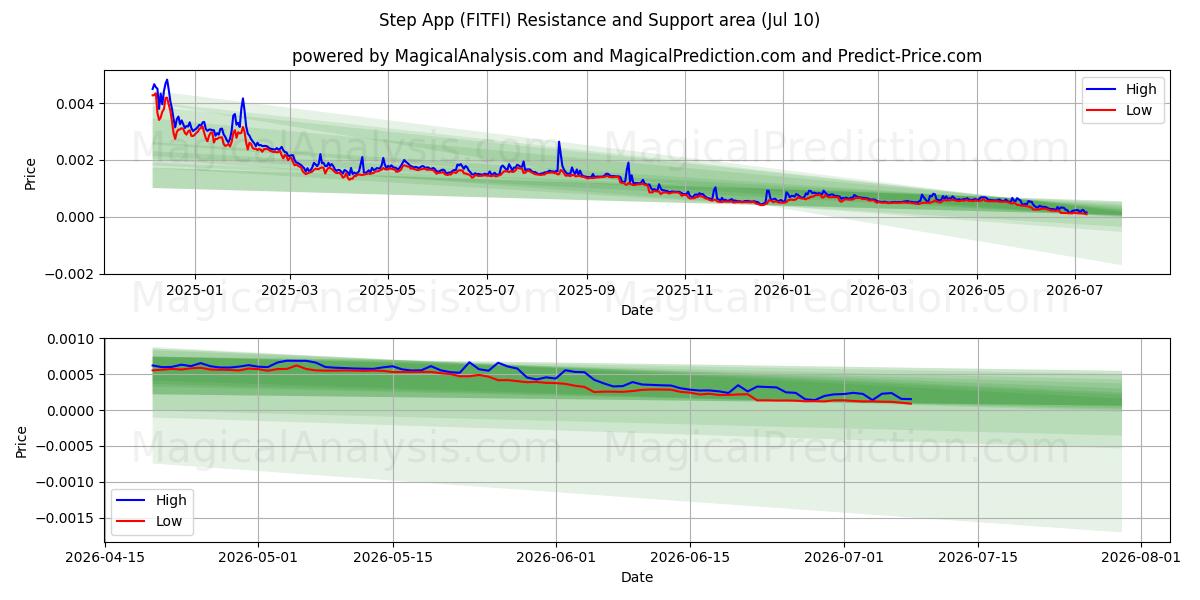Click the −0.002 price tick on top chart
The width and height of the screenshot is (1200, 600).
tap(71, 275)
